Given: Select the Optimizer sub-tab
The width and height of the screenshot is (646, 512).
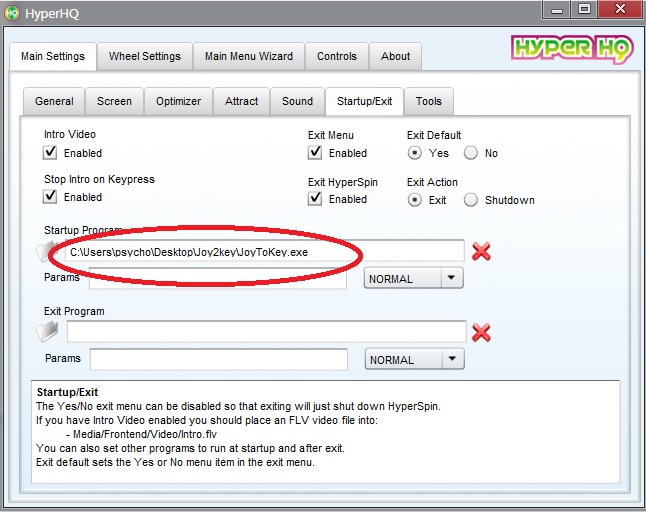Looking at the screenshot, I should pos(178,101).
